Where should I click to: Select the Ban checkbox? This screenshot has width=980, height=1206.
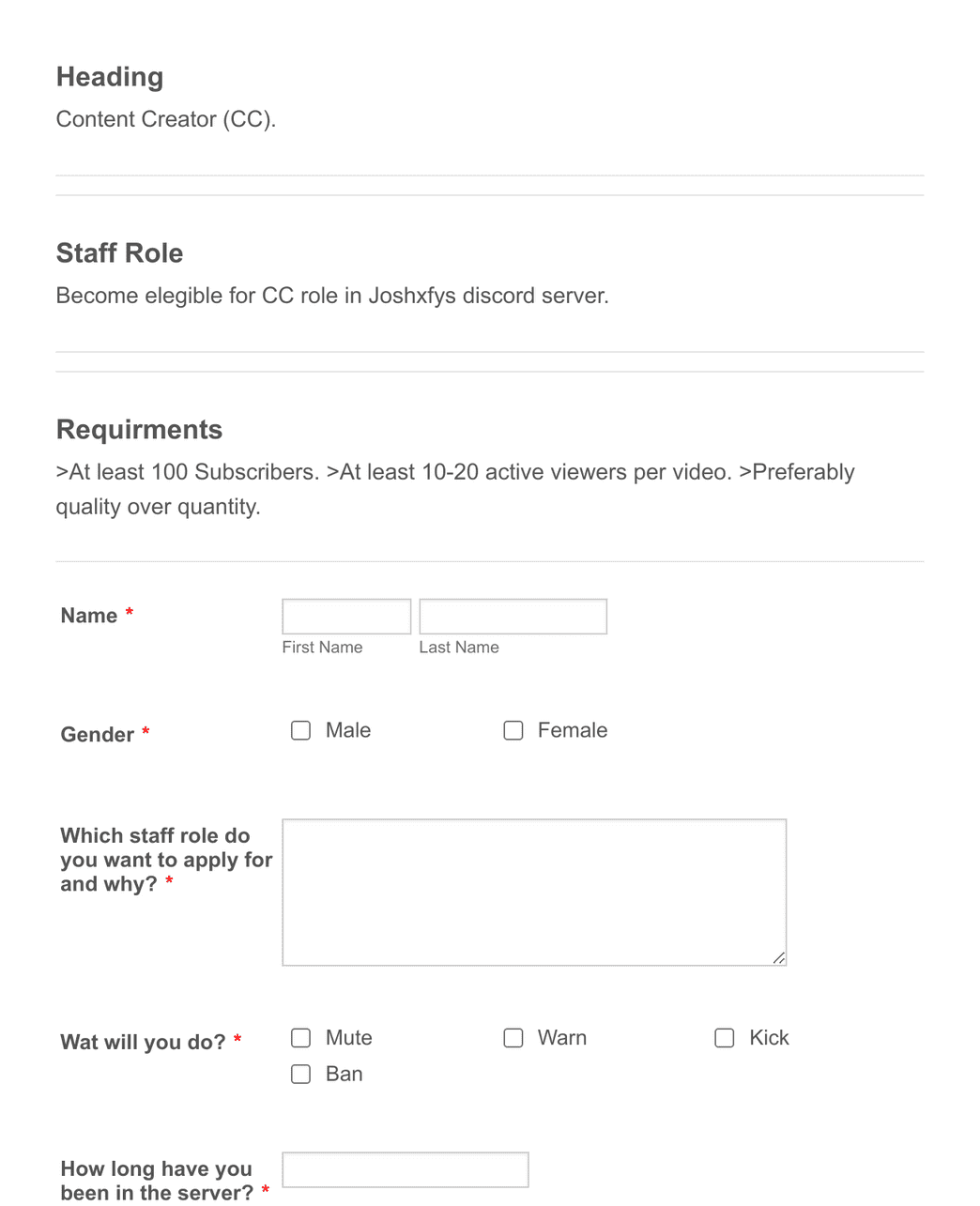[x=300, y=1074]
